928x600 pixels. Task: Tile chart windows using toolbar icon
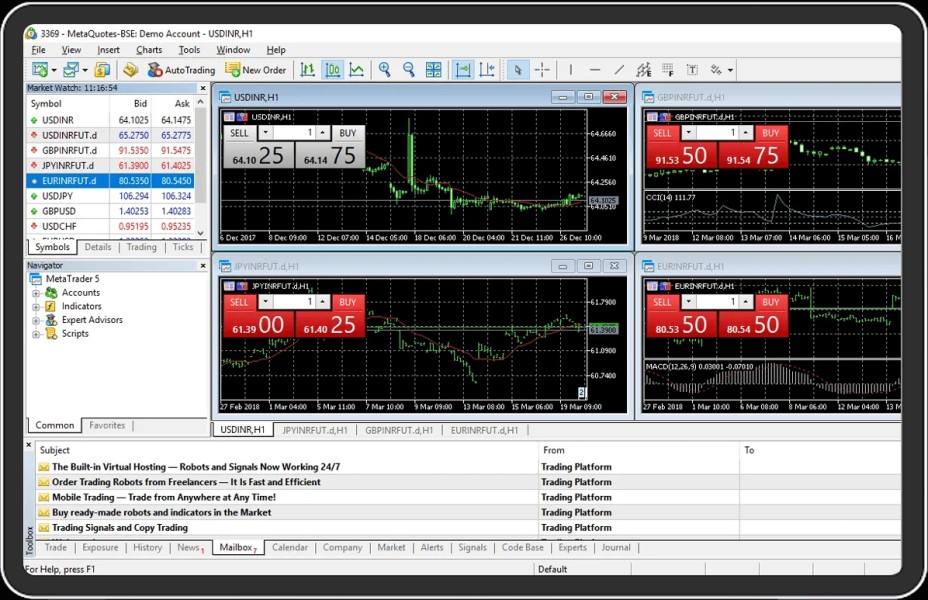tap(433, 70)
